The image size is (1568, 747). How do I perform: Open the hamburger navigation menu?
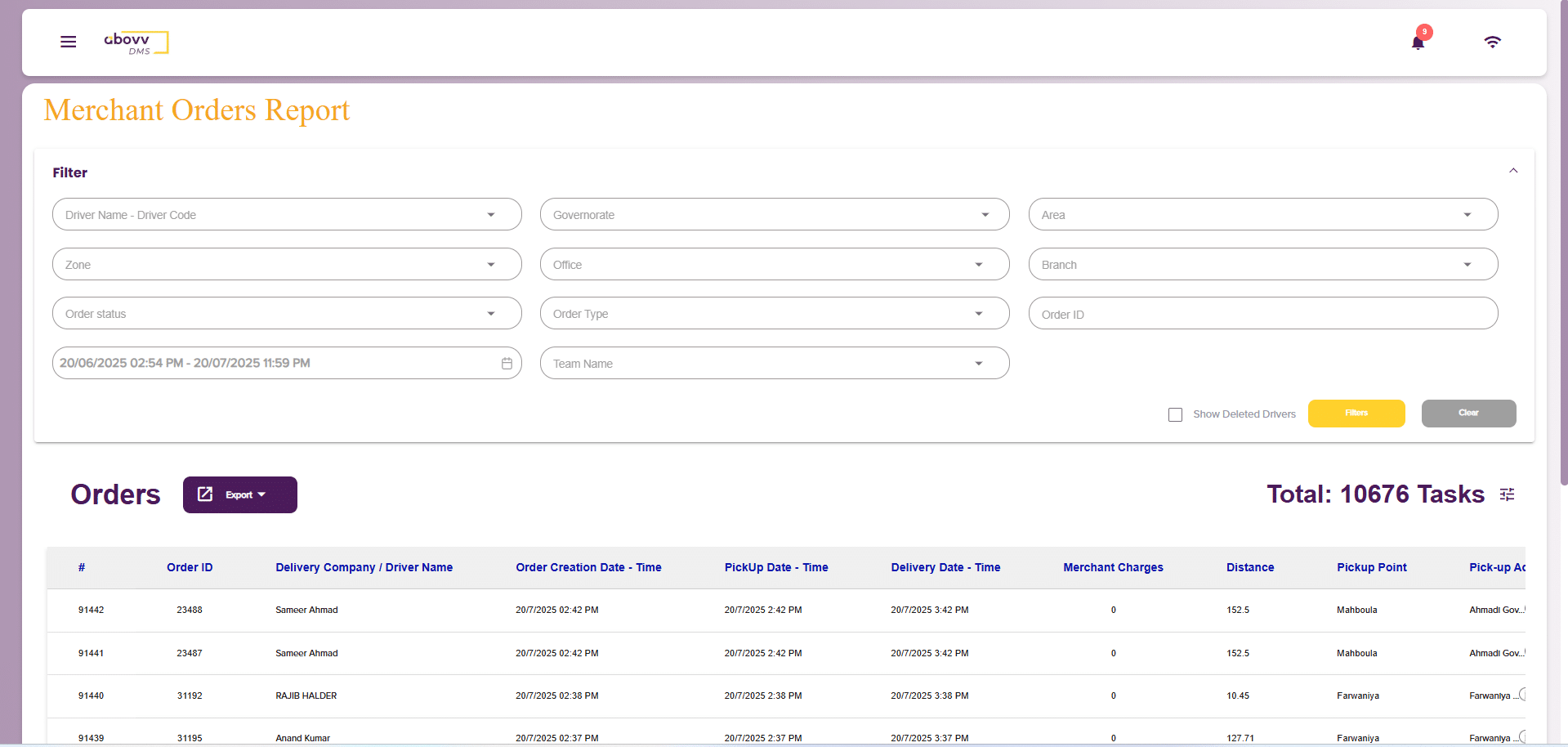tap(69, 42)
